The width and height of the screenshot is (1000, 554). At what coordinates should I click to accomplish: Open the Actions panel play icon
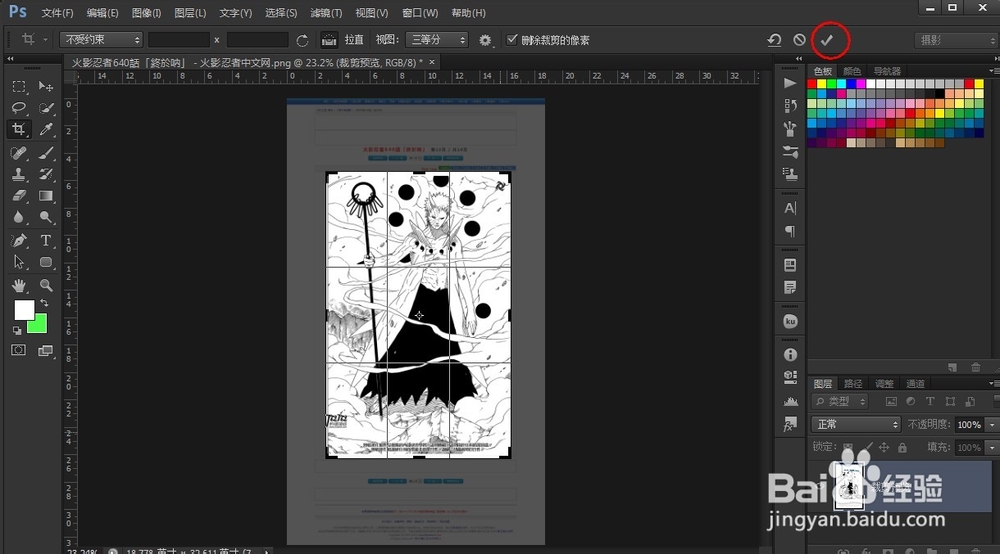coord(790,83)
